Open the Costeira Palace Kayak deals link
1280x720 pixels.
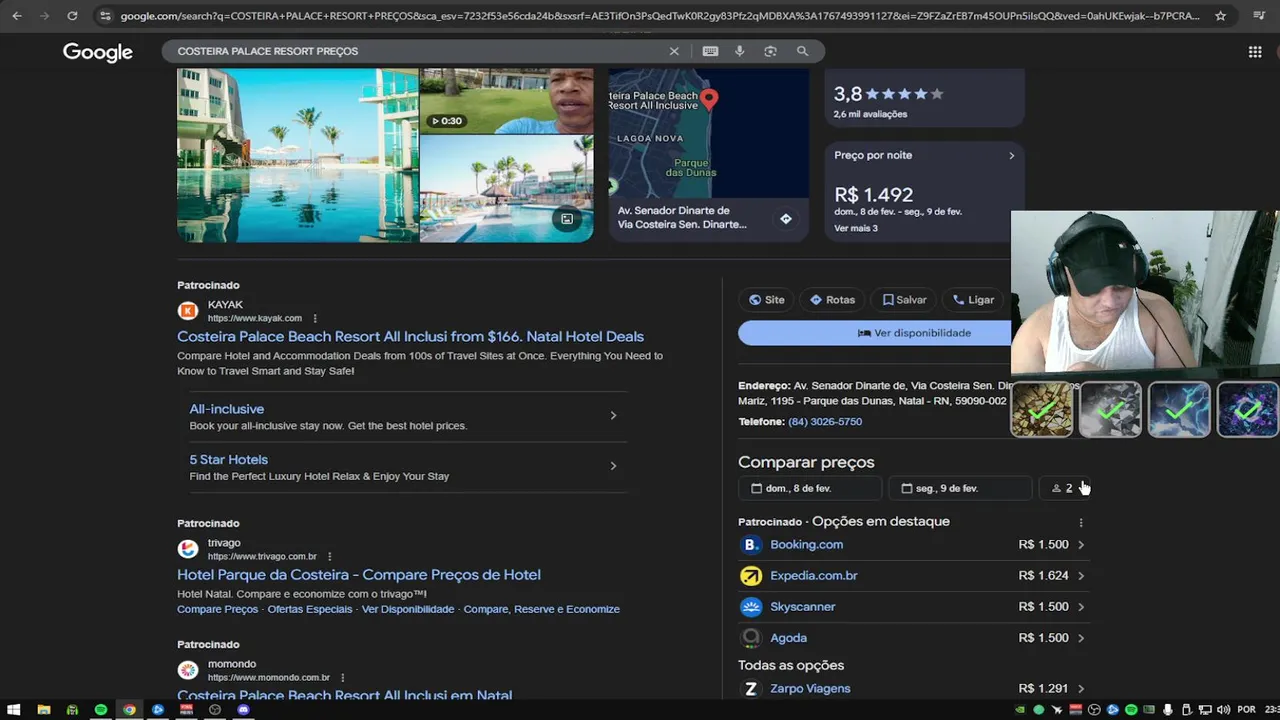point(410,337)
